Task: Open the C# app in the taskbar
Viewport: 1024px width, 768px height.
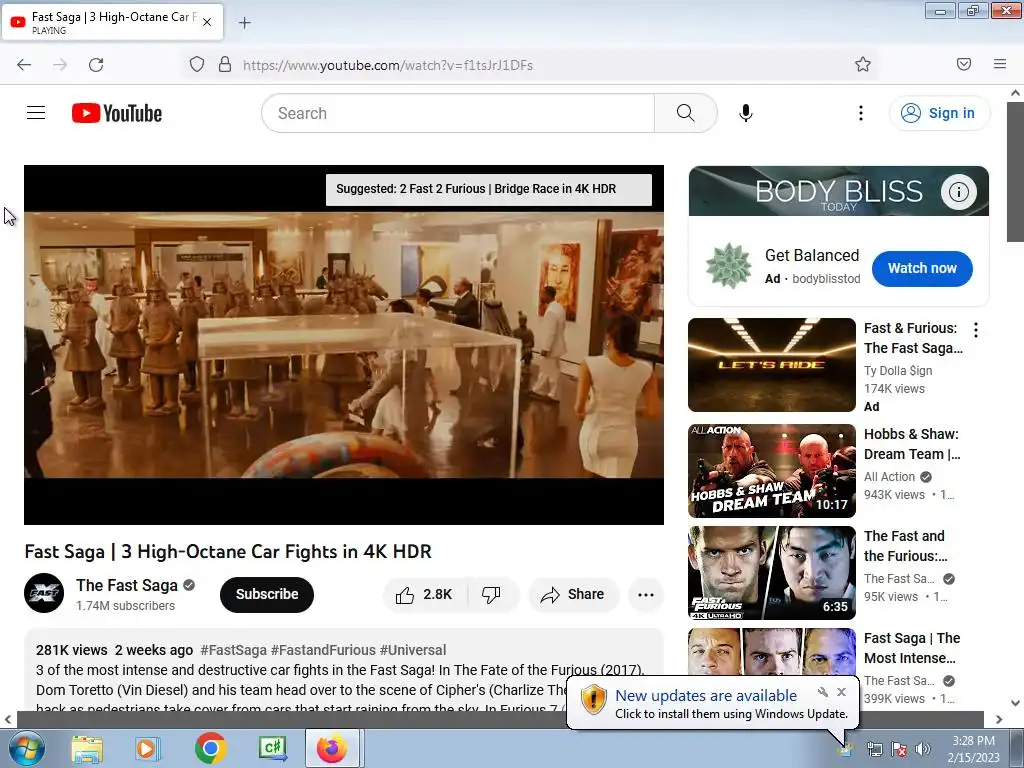Action: [272, 748]
